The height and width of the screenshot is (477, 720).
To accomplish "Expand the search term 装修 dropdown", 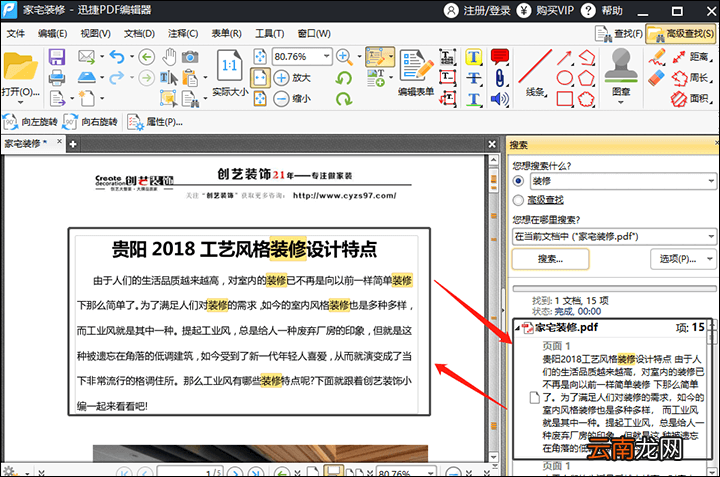I will [x=710, y=181].
